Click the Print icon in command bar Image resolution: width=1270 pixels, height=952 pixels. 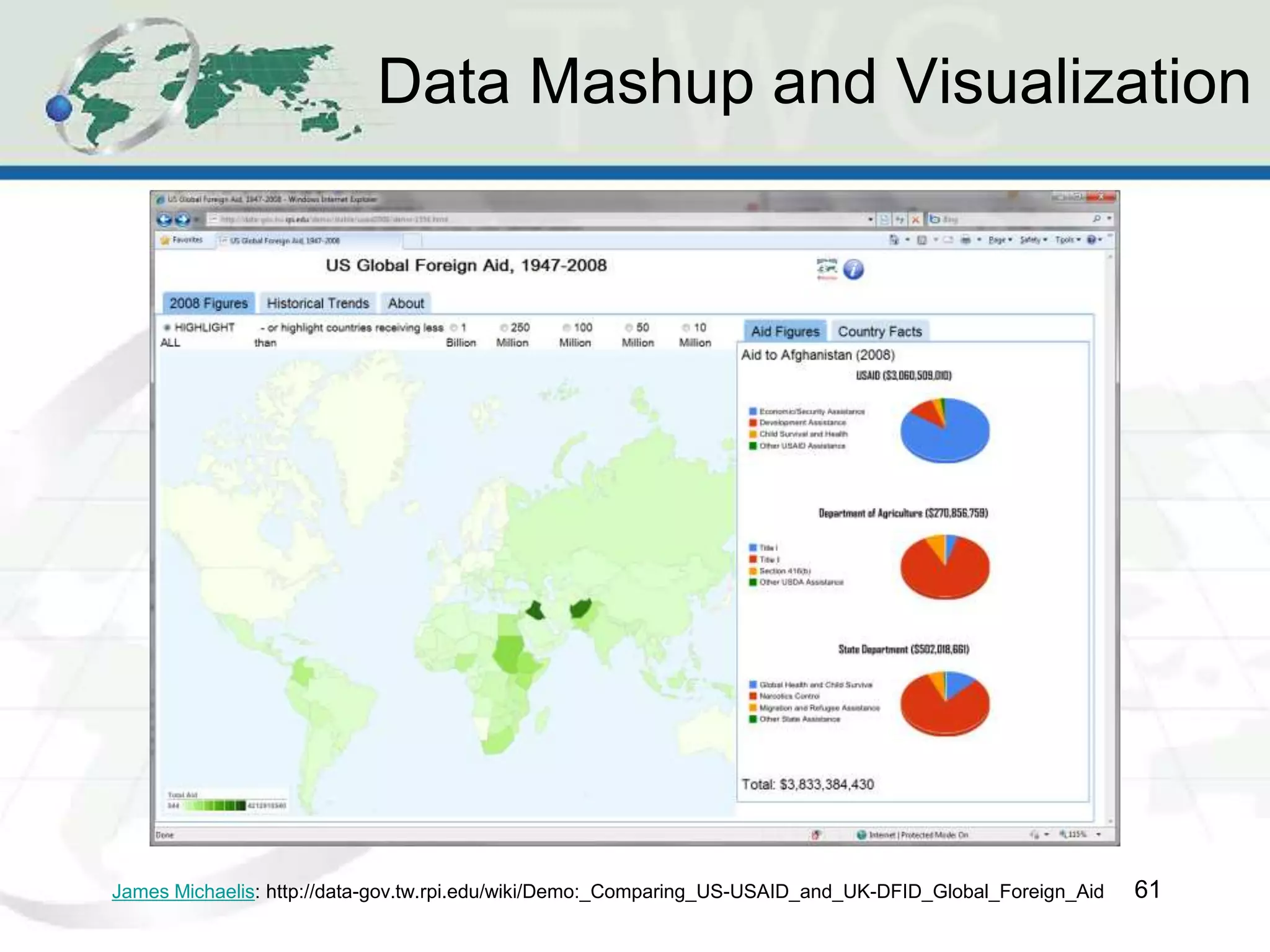(x=966, y=240)
